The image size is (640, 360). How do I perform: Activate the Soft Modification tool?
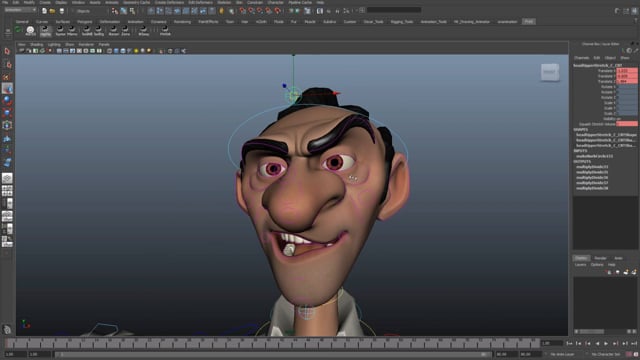[7, 138]
